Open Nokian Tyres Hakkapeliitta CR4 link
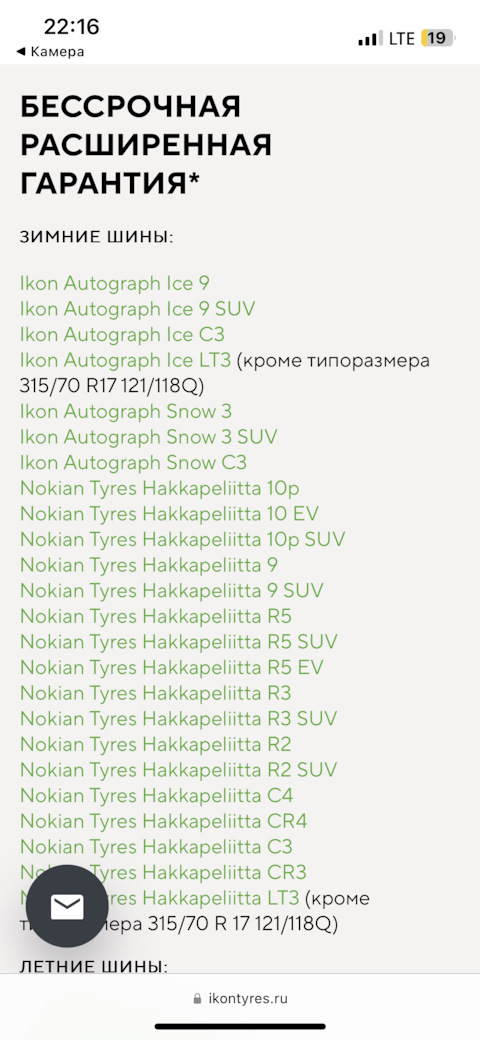The image size is (480, 1040). (164, 821)
